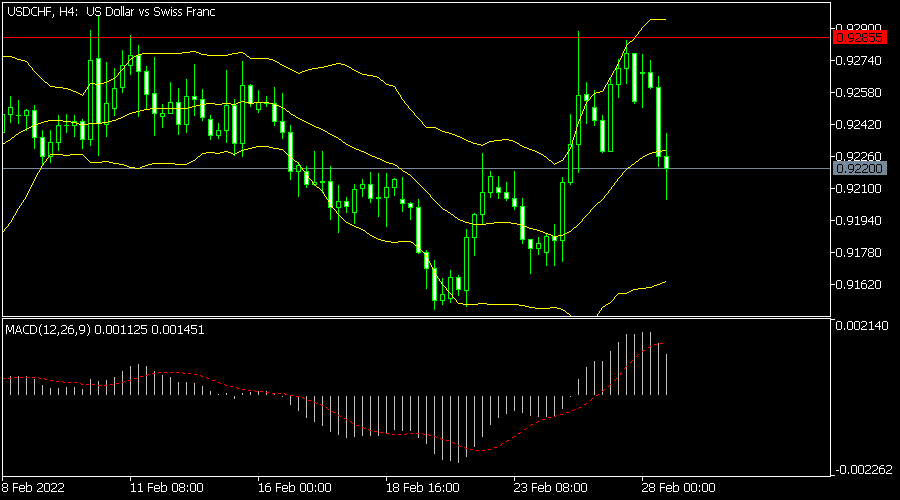Image resolution: width=900 pixels, height=500 pixels.
Task: Click the 28 Feb 00:00 time label
Action: pos(678,488)
